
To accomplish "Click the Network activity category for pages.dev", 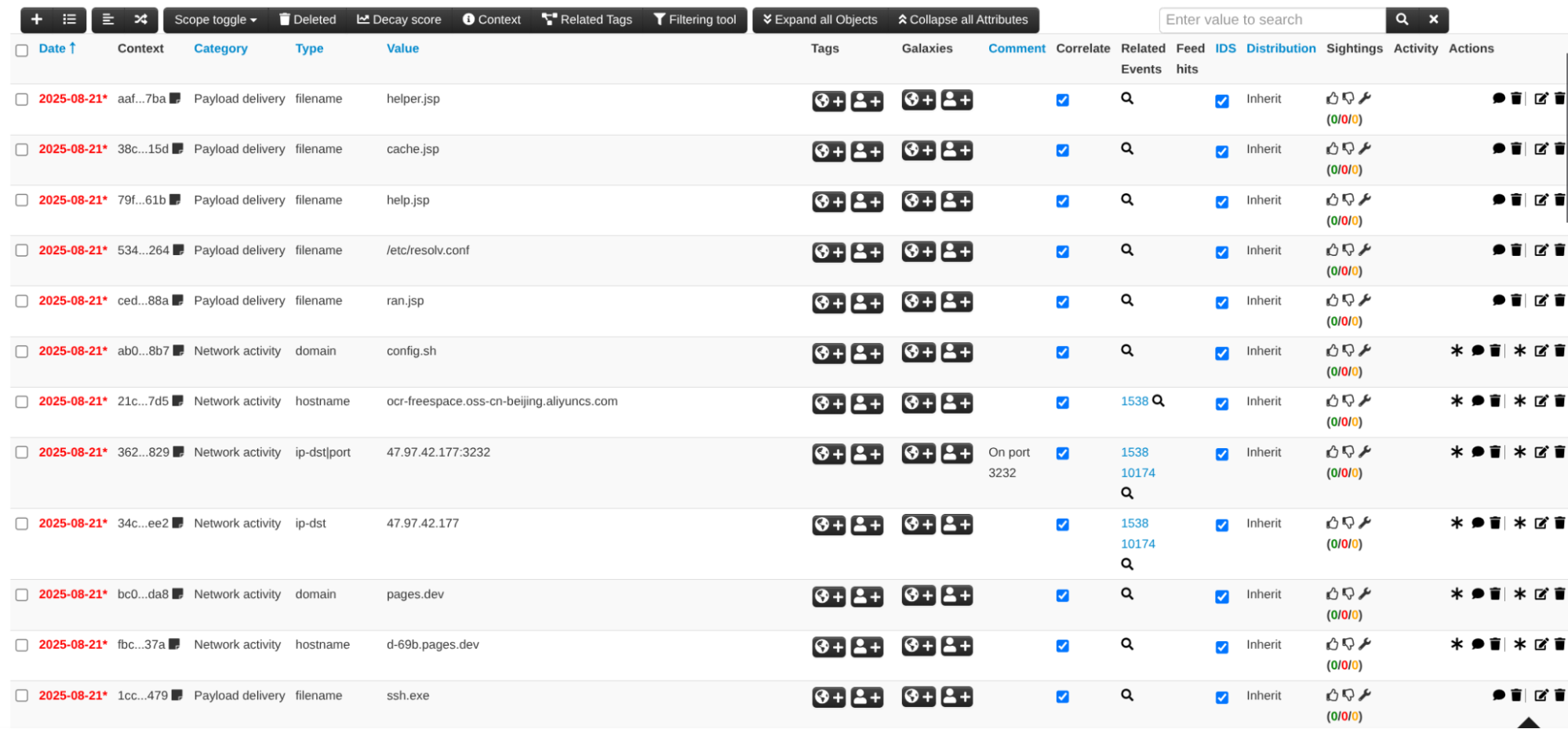I will click(x=237, y=594).
